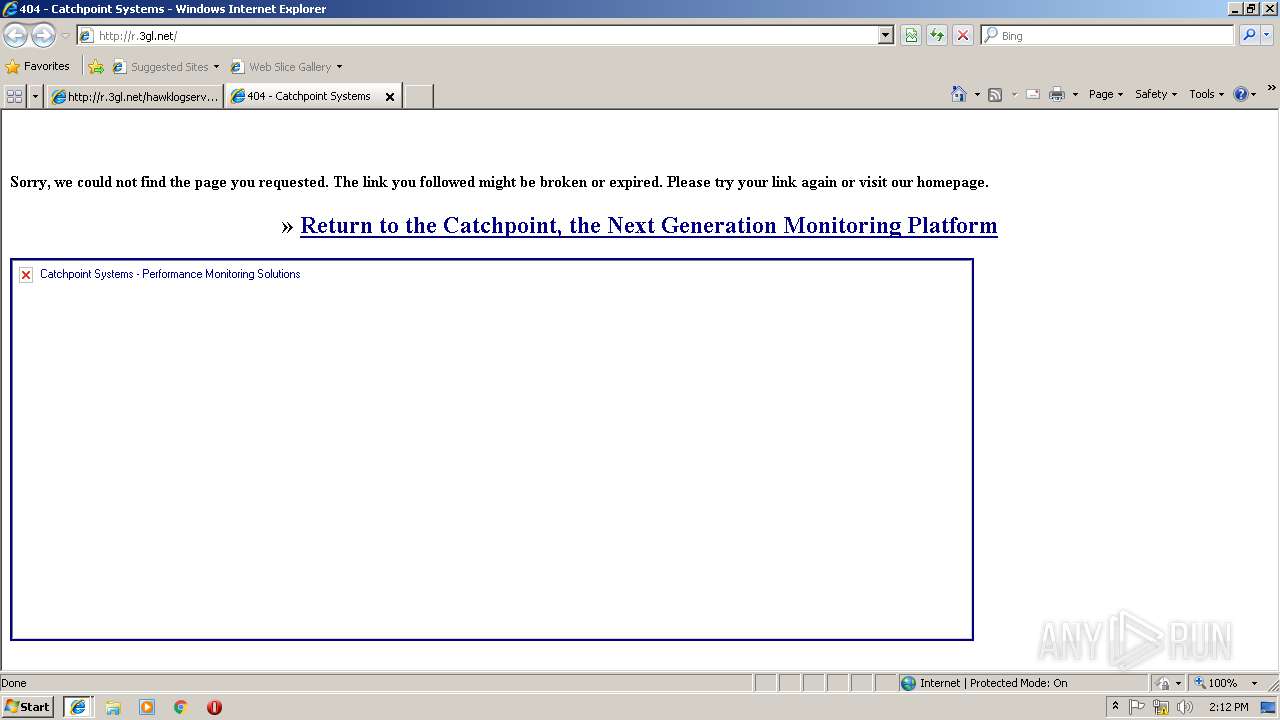Click the red stop-sign taskbar icon
The height and width of the screenshot is (720, 1280).
(214, 707)
